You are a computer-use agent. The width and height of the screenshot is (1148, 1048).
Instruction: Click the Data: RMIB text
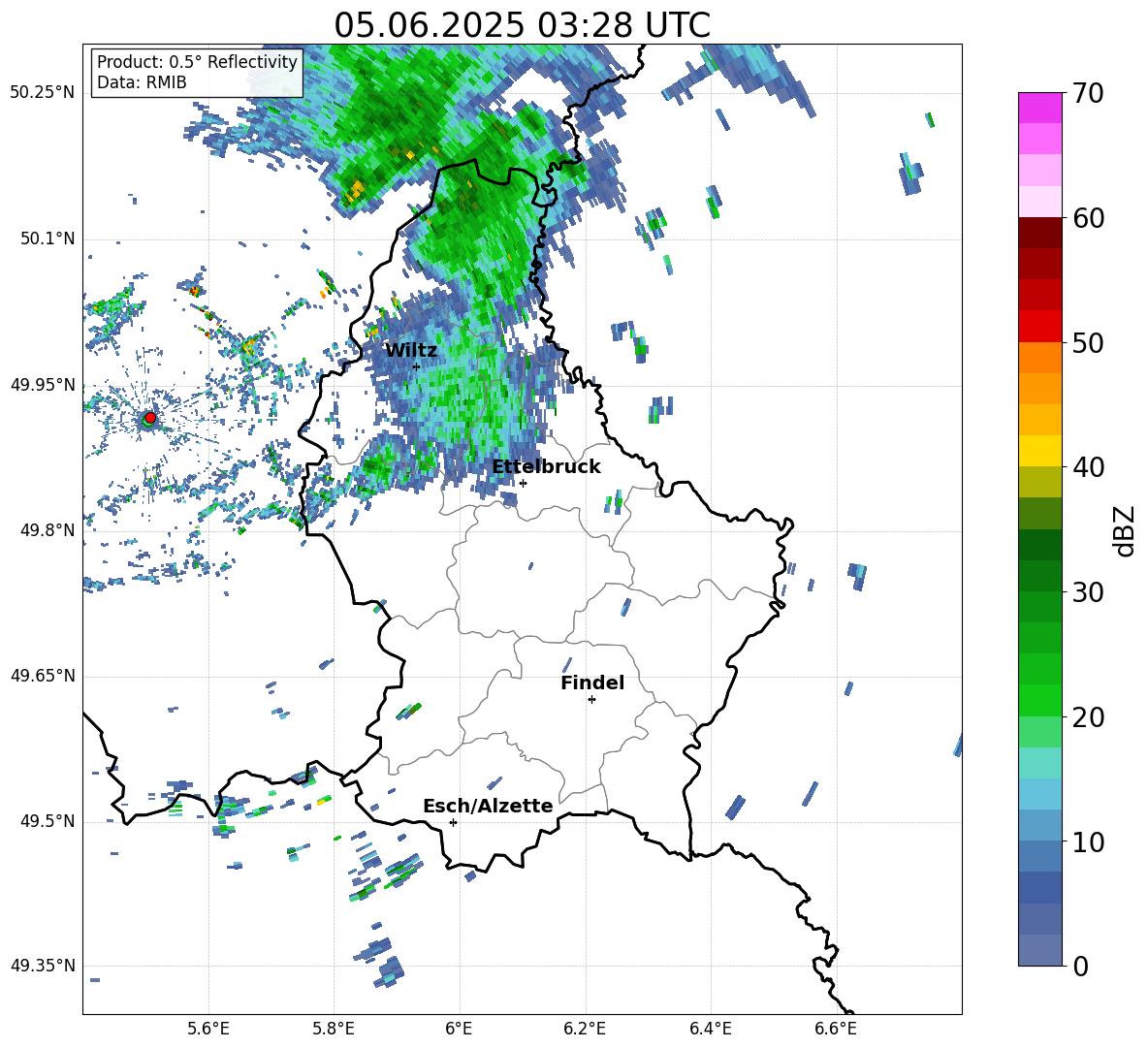(x=142, y=82)
